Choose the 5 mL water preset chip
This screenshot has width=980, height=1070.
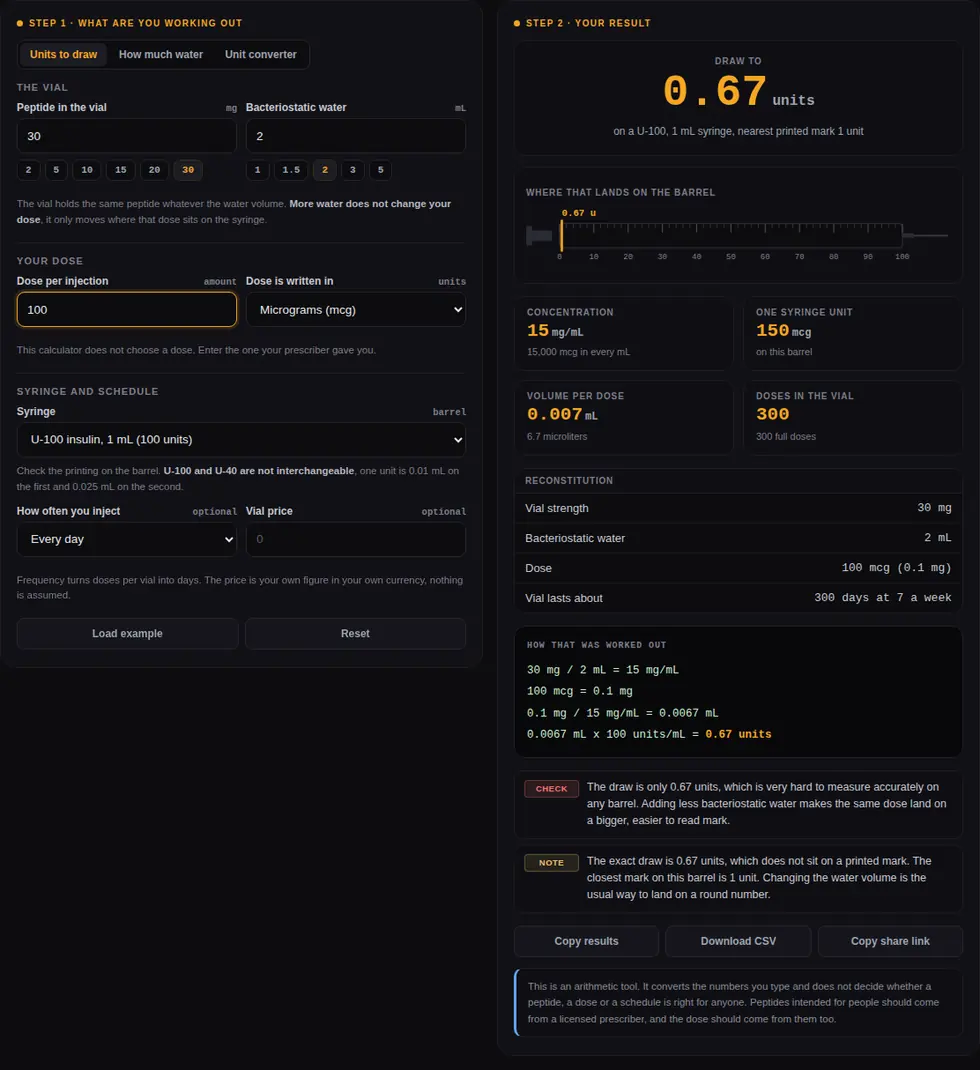[381, 170]
